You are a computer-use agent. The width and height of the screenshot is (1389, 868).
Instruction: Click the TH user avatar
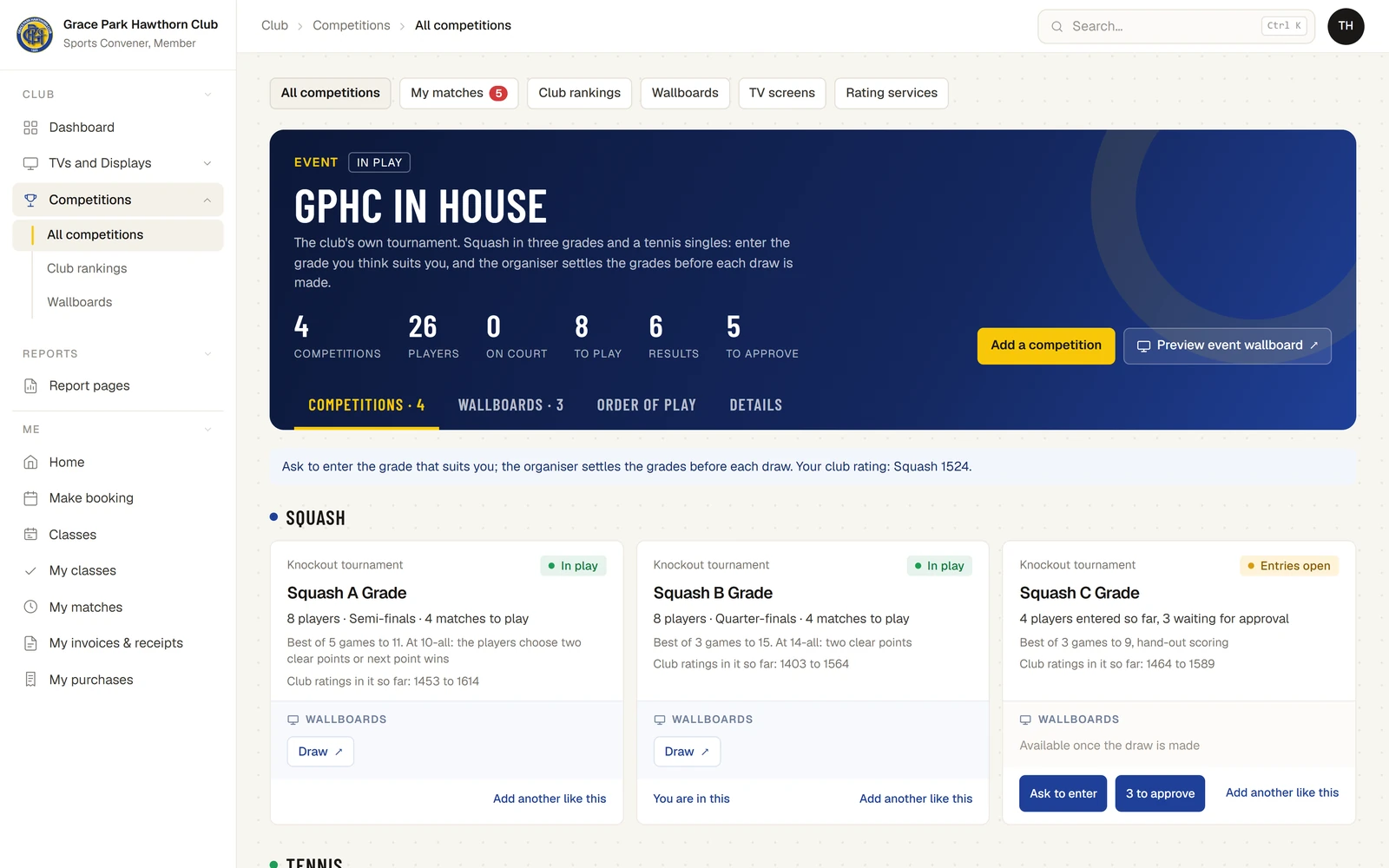tap(1346, 26)
